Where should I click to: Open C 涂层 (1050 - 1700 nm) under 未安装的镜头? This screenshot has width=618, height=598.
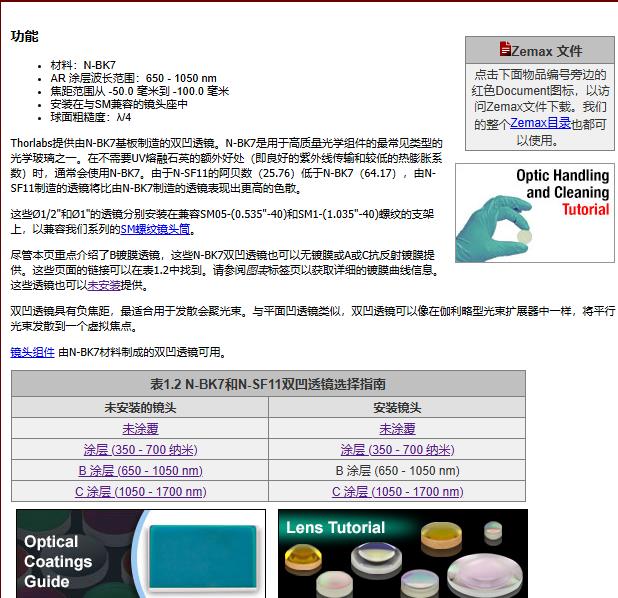point(141,491)
